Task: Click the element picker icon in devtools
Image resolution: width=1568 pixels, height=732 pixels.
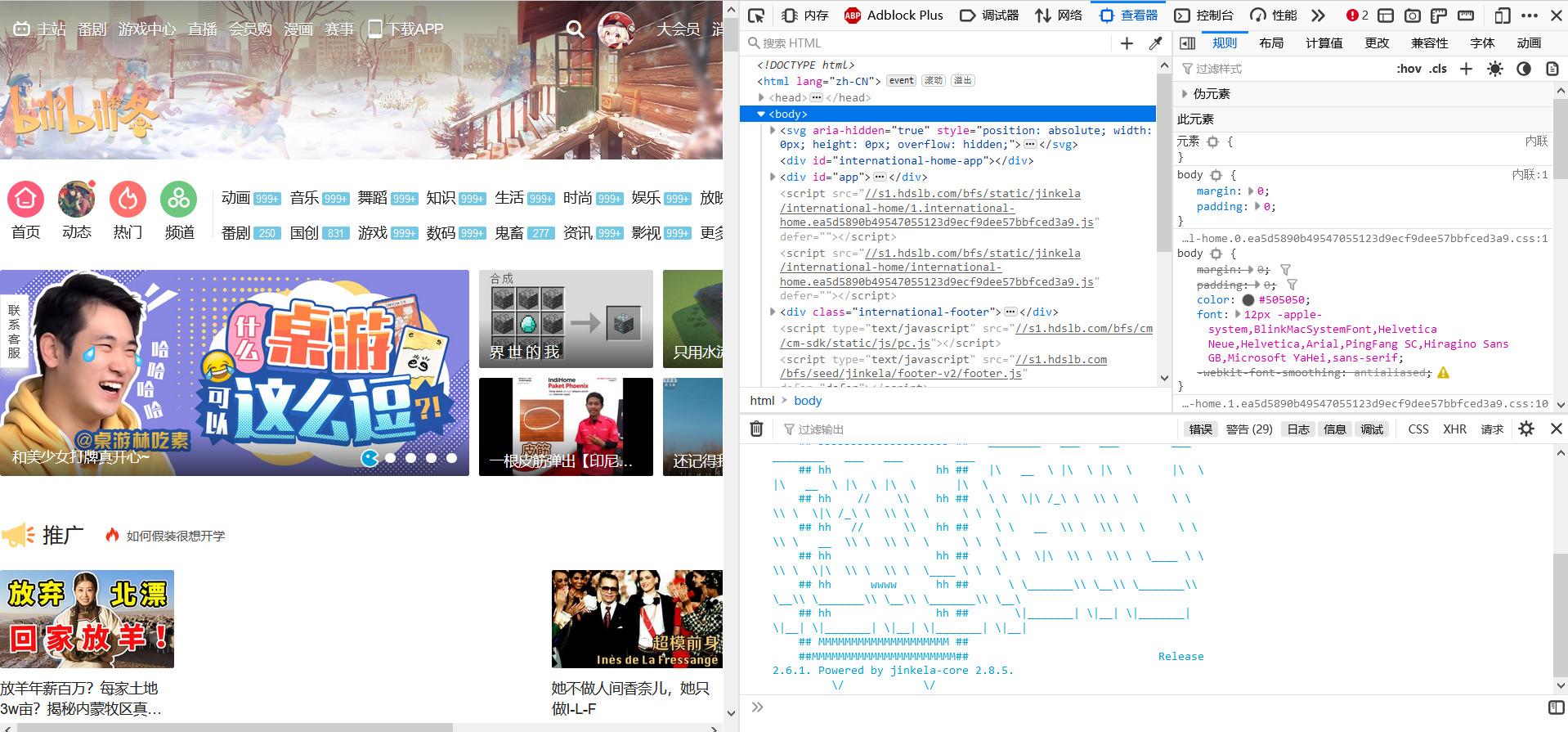Action: [x=756, y=16]
